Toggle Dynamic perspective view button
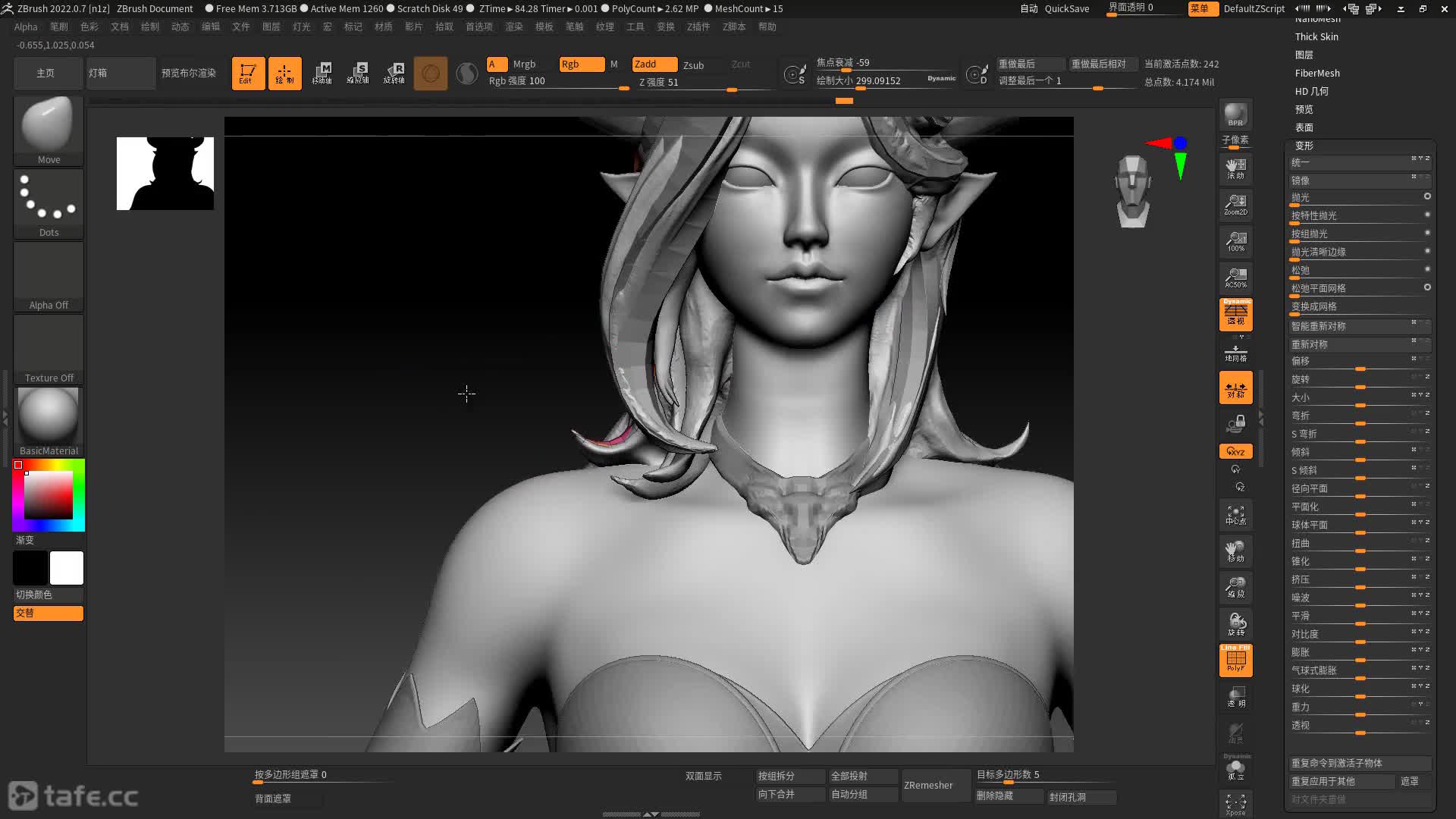 (1235, 314)
